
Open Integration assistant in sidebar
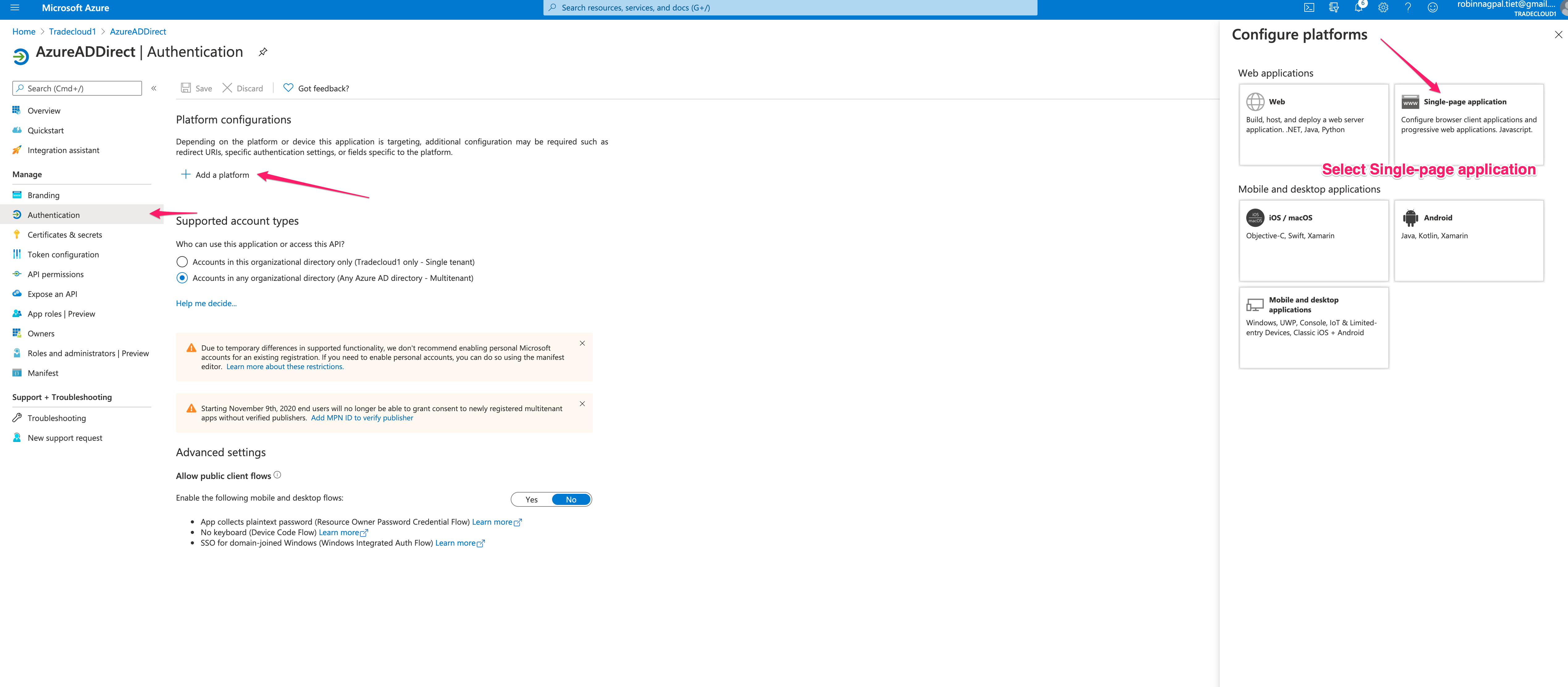(63, 151)
